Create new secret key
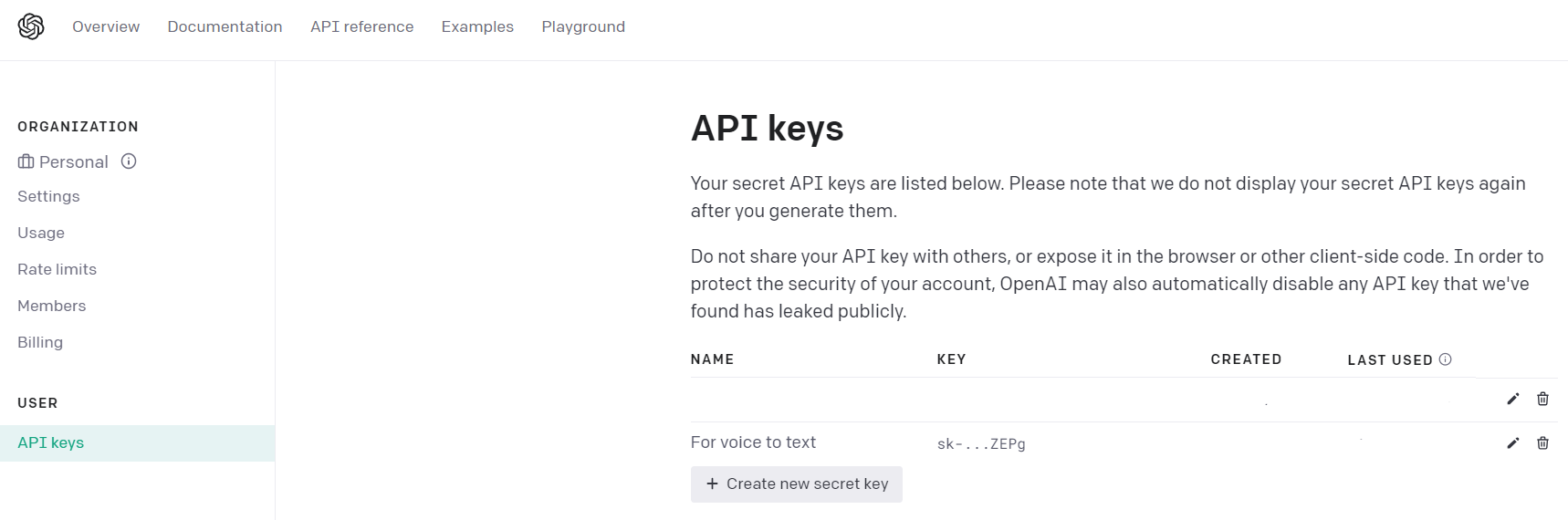The width and height of the screenshot is (1568, 520). pos(797,484)
